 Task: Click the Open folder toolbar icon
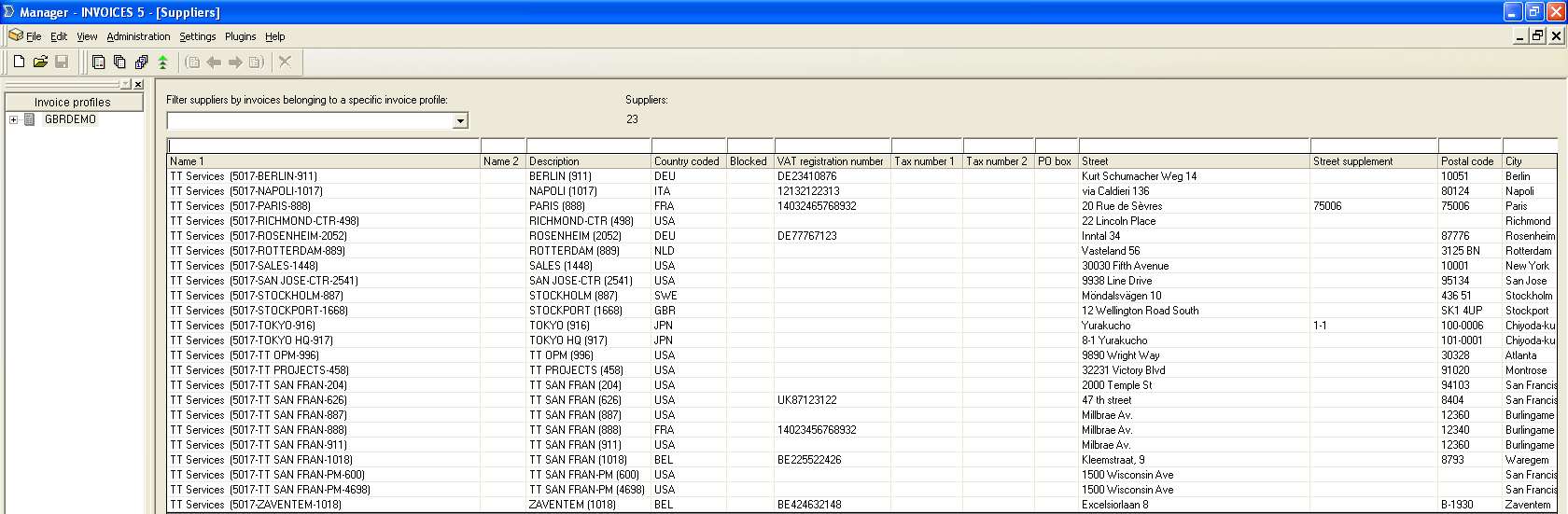click(x=40, y=63)
